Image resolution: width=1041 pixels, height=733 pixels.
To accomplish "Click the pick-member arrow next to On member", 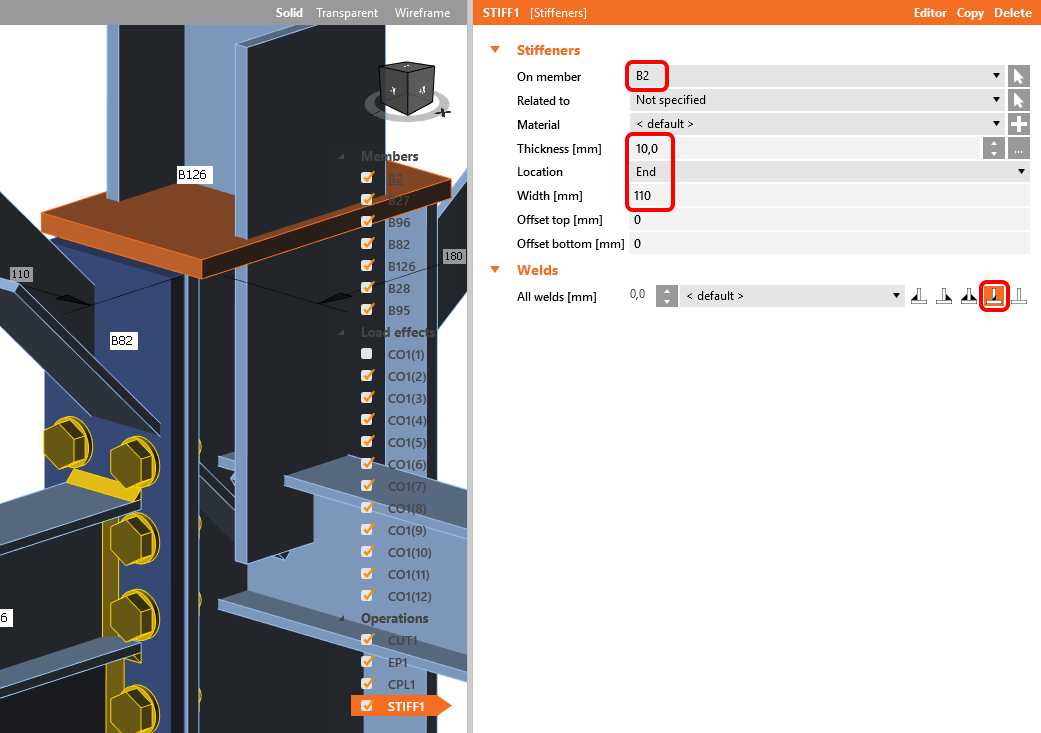I will click(1018, 76).
